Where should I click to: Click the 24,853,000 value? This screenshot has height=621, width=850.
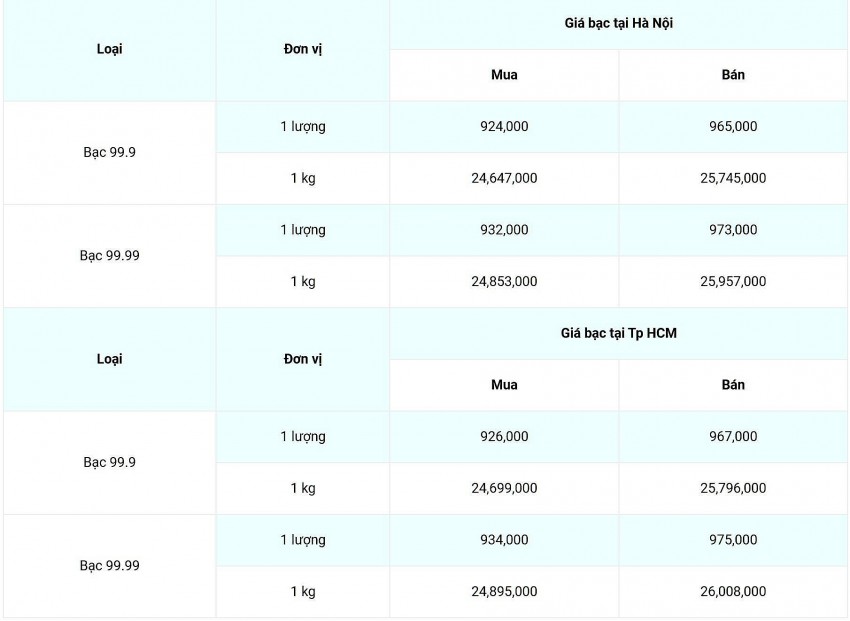(x=504, y=282)
